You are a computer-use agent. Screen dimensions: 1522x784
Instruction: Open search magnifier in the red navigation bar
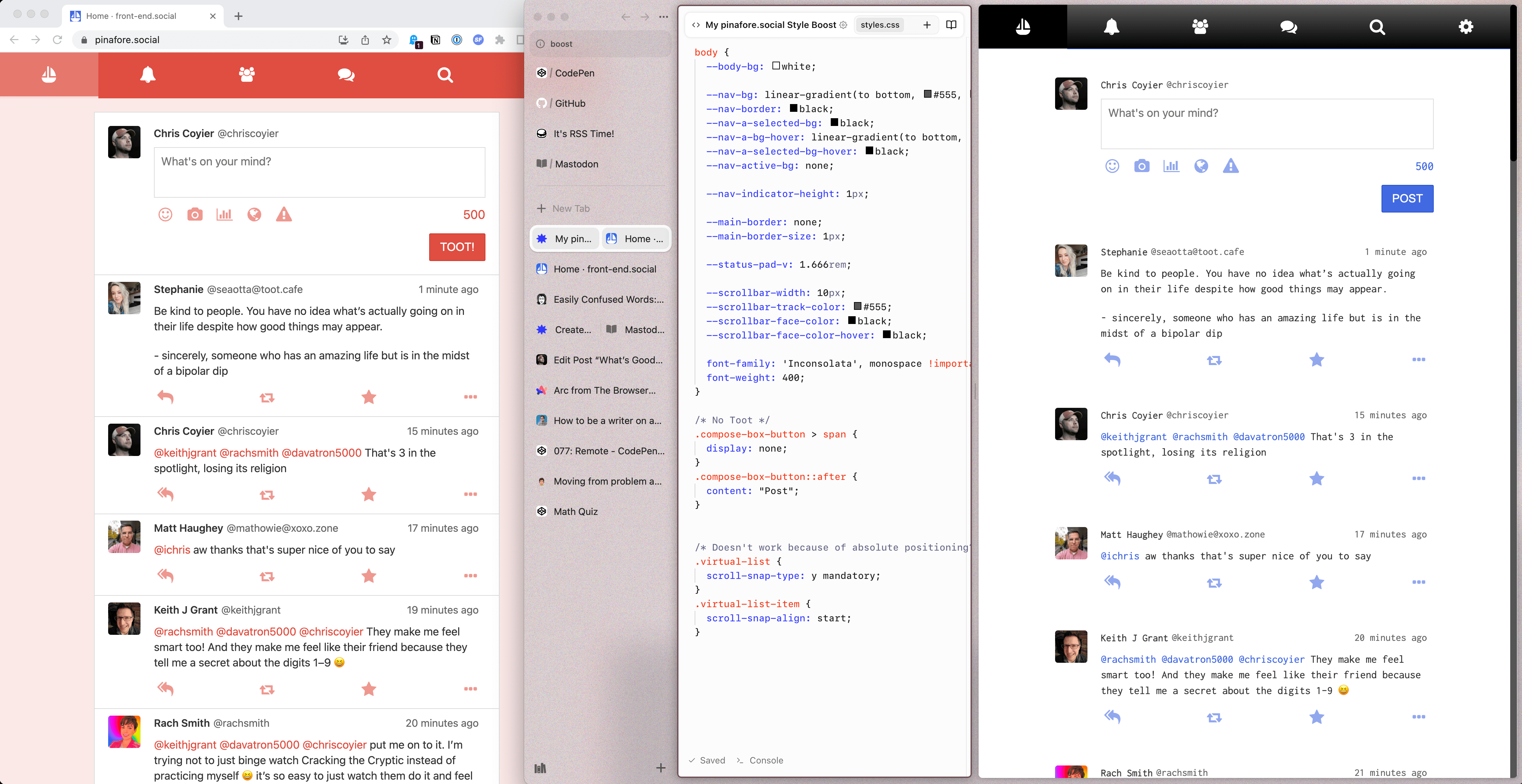(445, 74)
